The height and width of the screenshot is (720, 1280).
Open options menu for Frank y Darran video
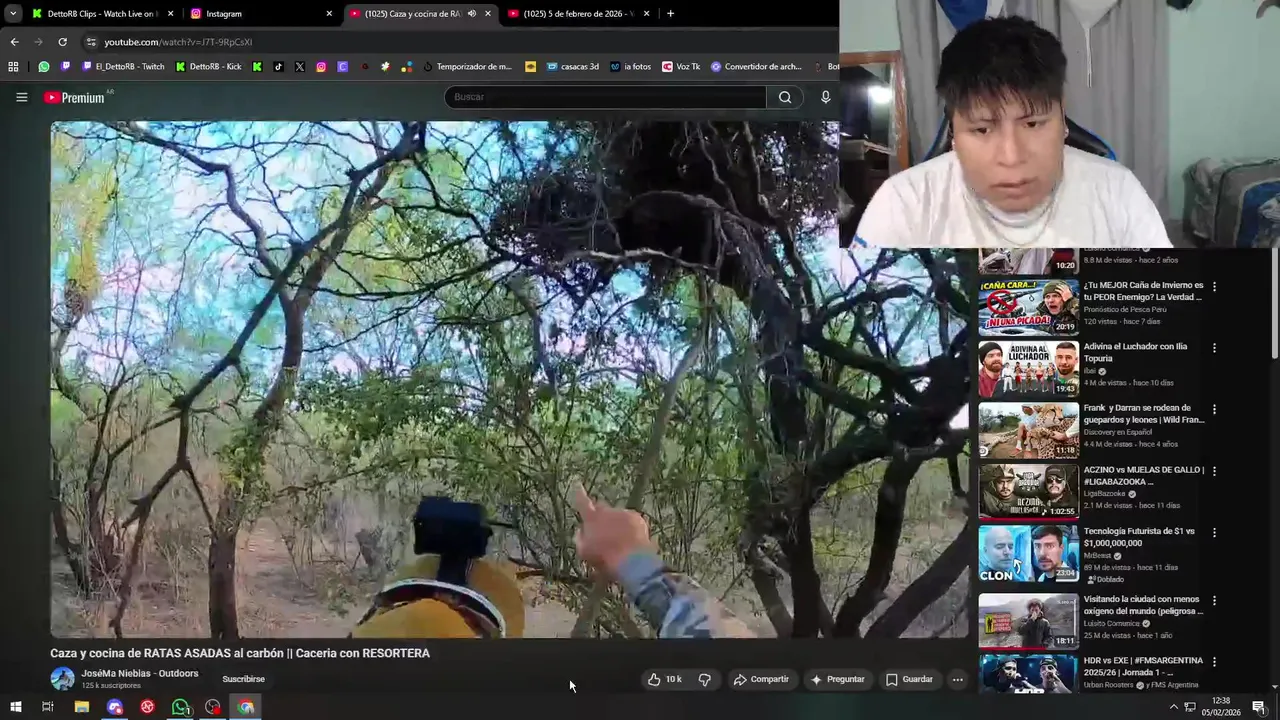click(x=1214, y=409)
